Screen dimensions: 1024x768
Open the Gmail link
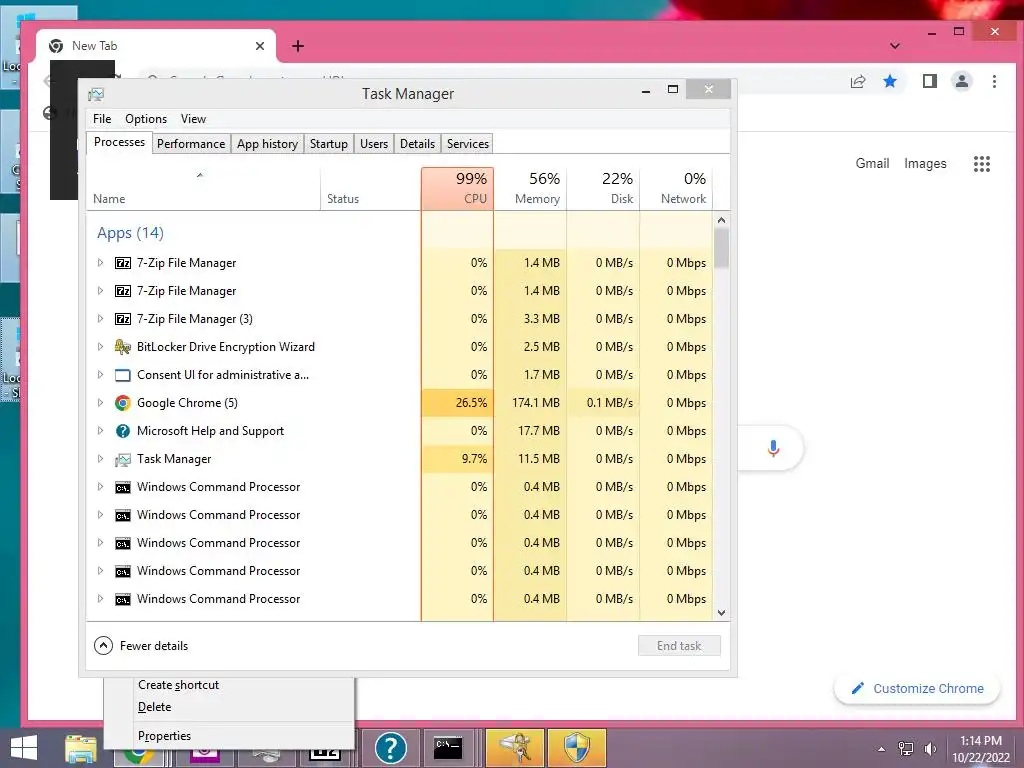[872, 163]
